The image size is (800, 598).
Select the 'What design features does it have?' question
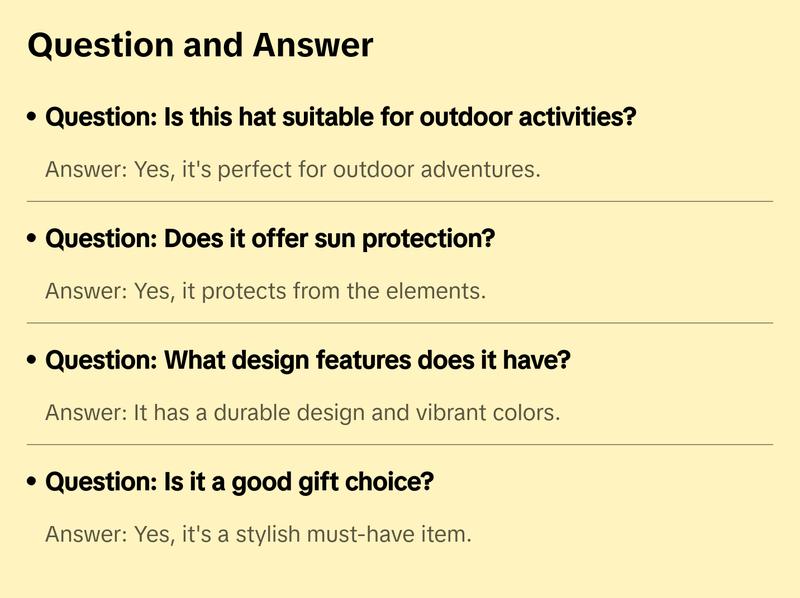308,360
